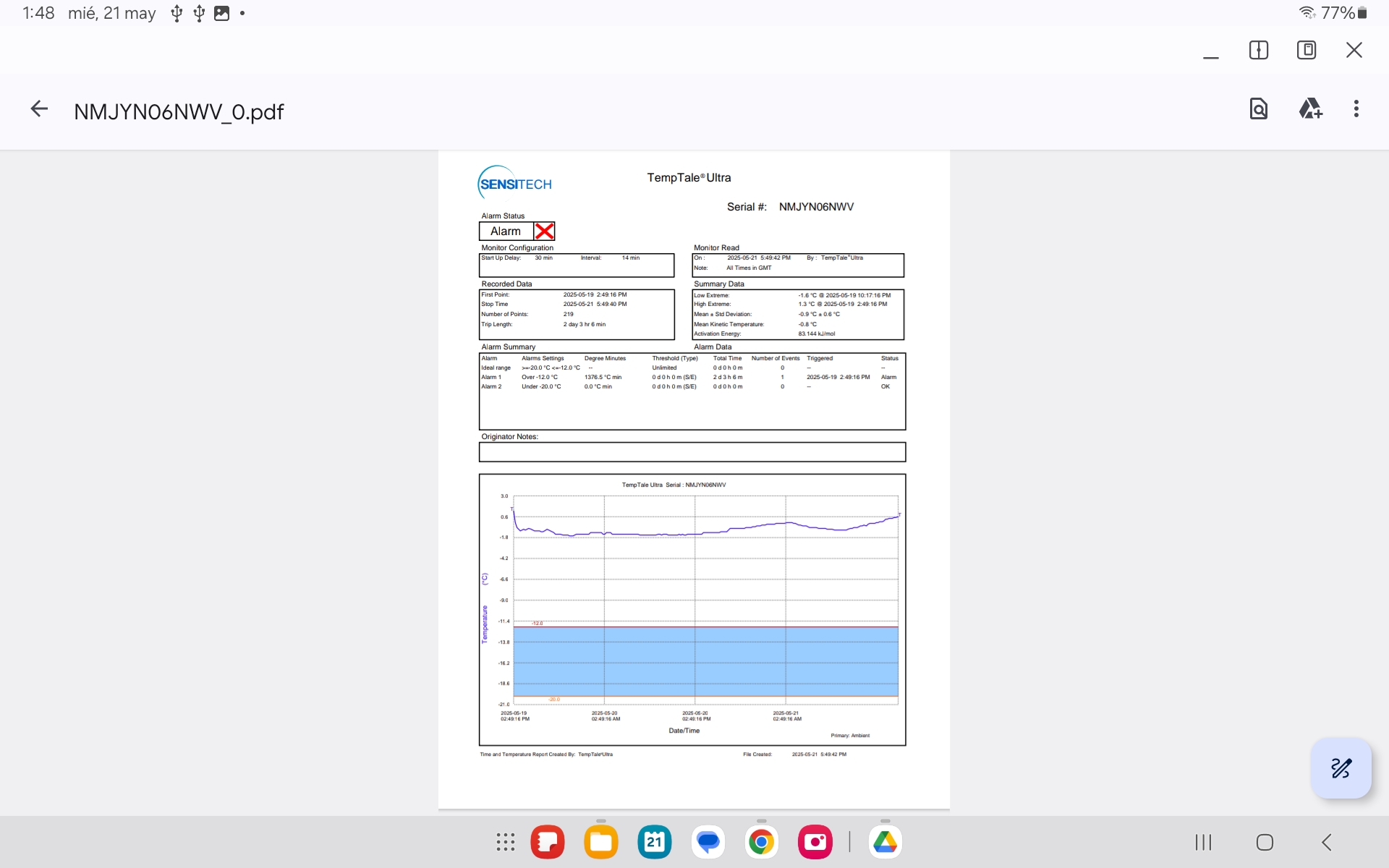The width and height of the screenshot is (1389, 868).
Task: Select the Alarm 2 status OK text
Action: point(885,386)
